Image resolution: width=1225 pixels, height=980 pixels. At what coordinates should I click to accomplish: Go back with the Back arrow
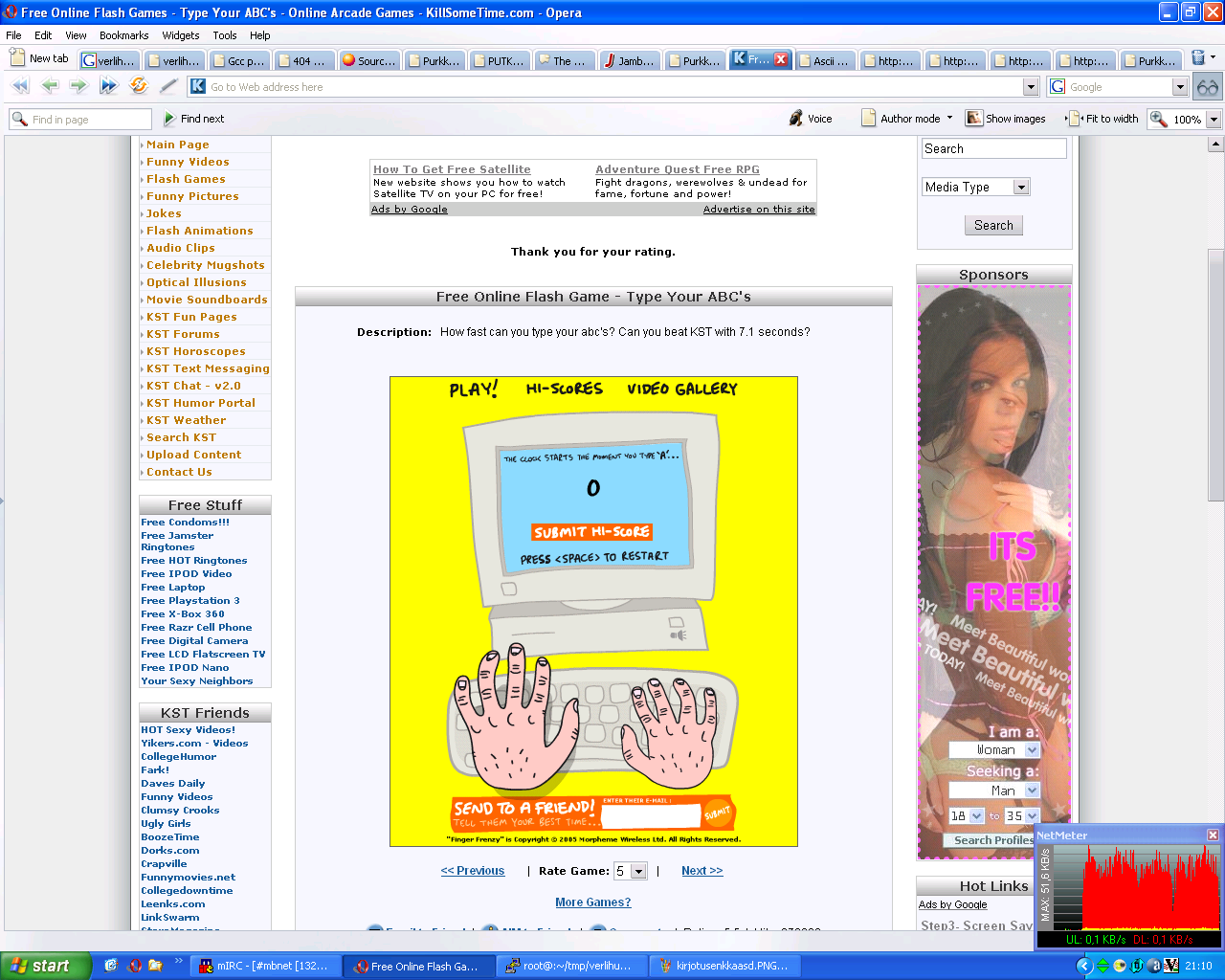[50, 86]
